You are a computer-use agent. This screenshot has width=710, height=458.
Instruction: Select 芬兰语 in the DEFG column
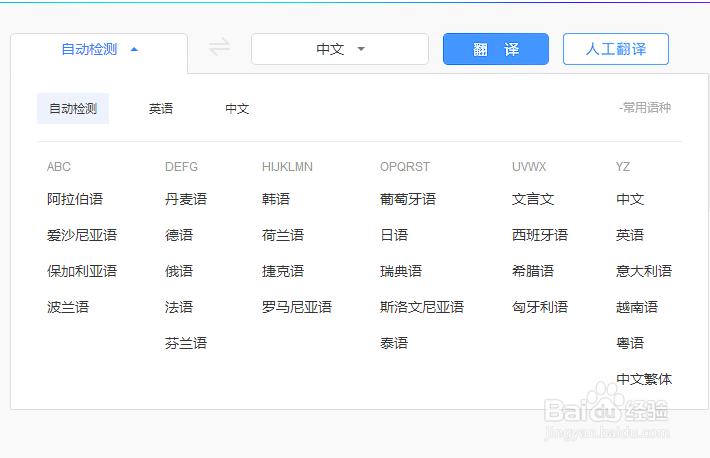tap(186, 343)
